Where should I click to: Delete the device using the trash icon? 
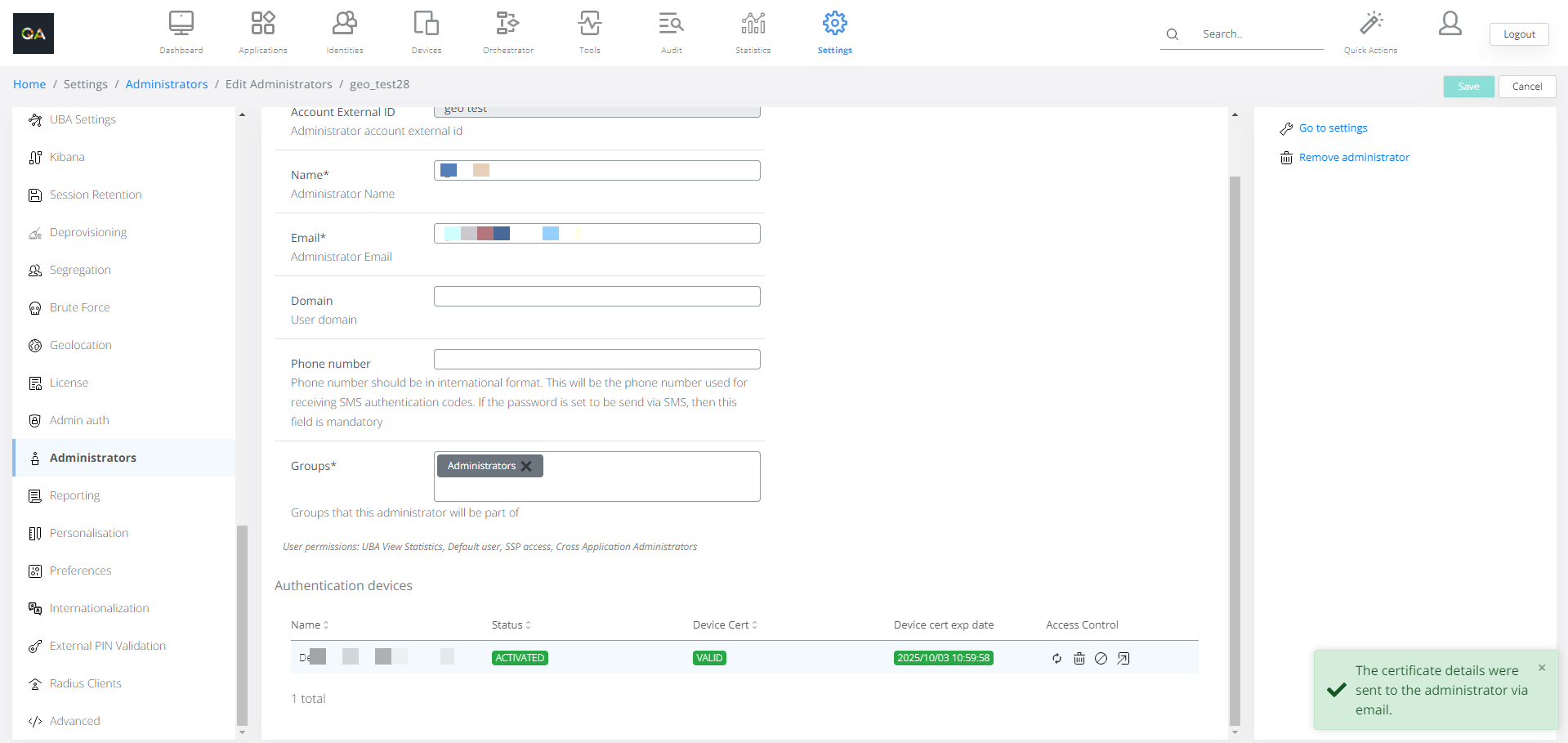(x=1079, y=659)
